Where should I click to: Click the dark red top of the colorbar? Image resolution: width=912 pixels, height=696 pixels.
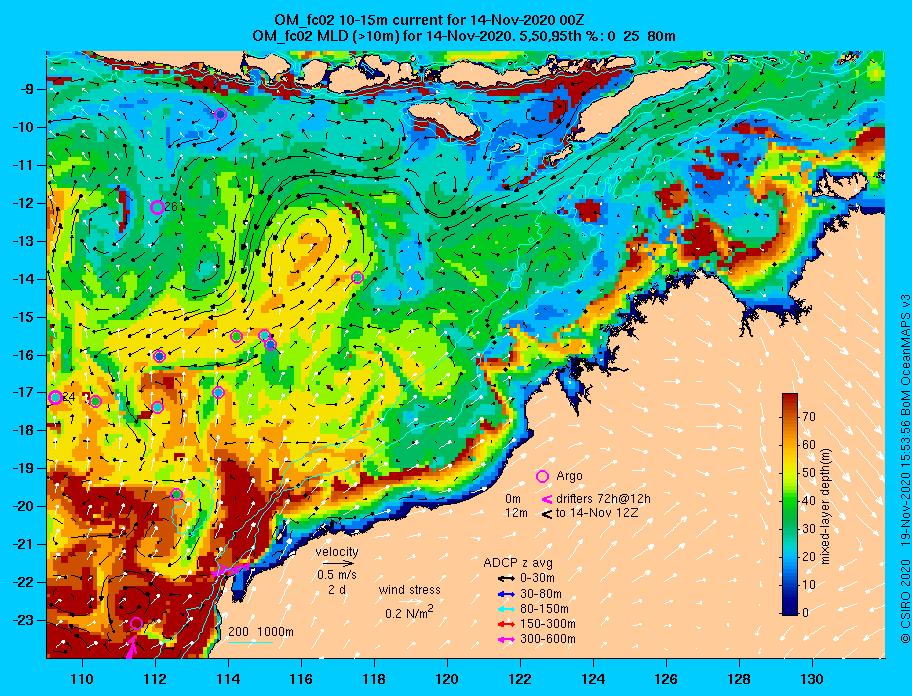790,398
